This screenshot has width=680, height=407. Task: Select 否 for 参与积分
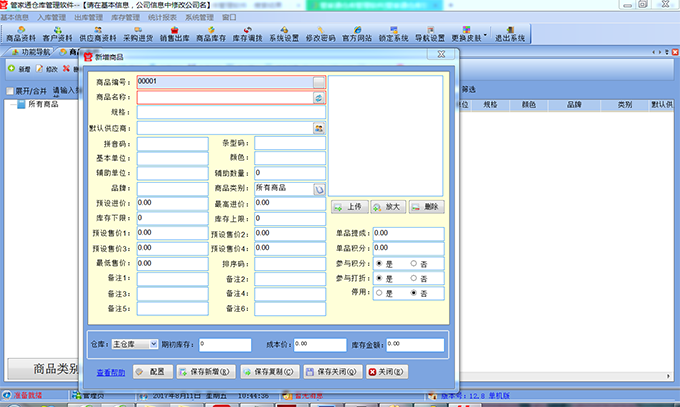(x=414, y=263)
